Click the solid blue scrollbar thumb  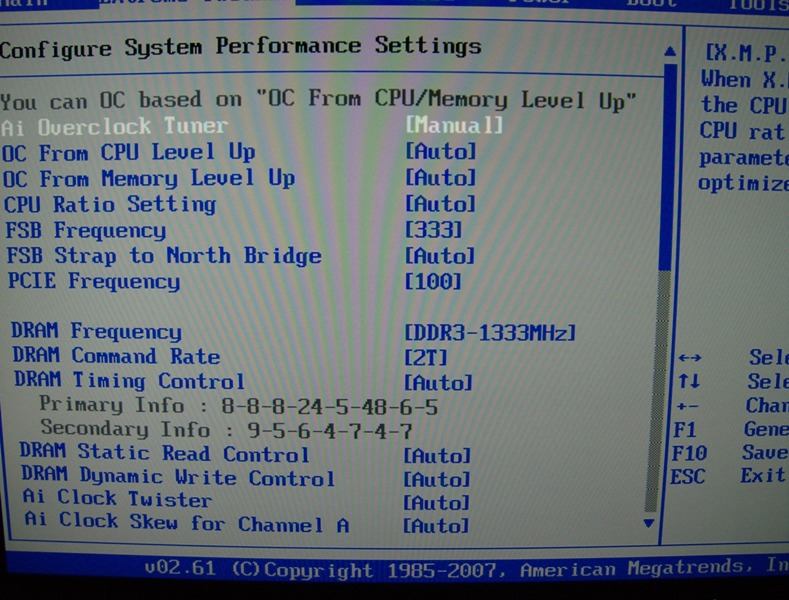(667, 166)
